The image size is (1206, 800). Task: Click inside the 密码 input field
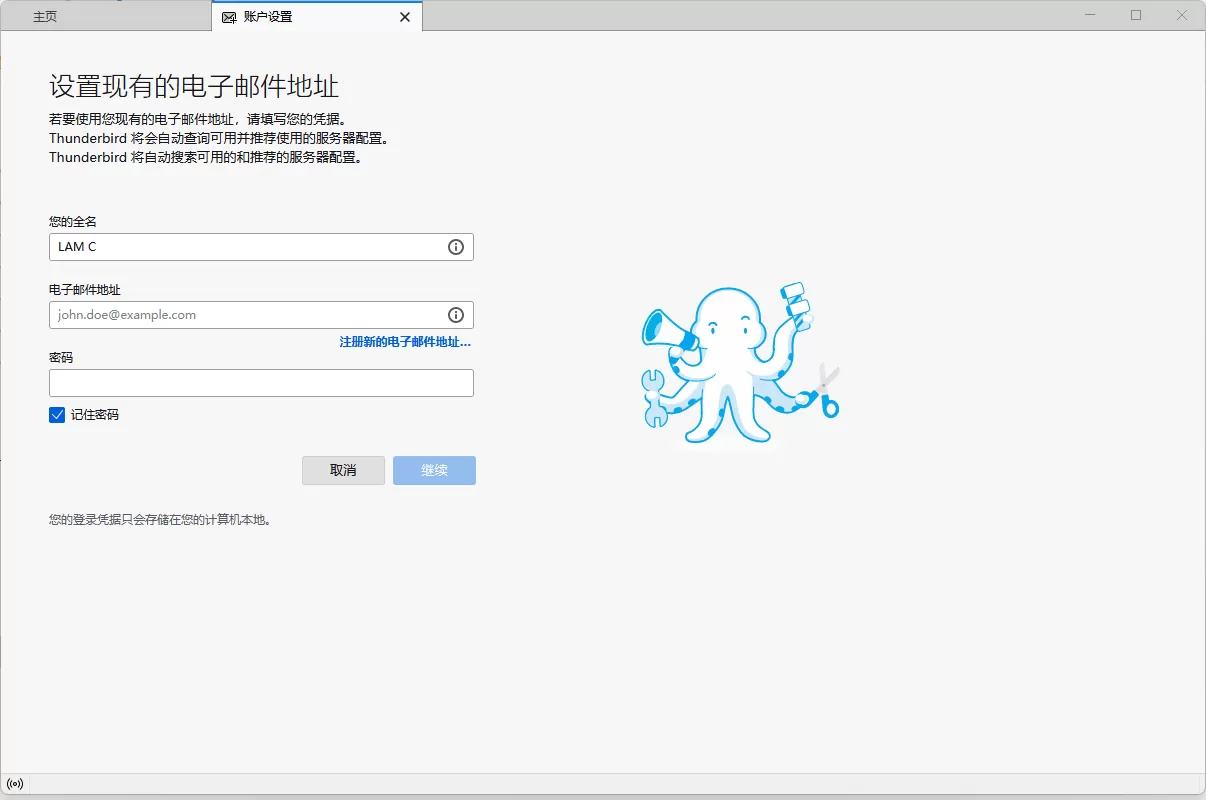261,382
